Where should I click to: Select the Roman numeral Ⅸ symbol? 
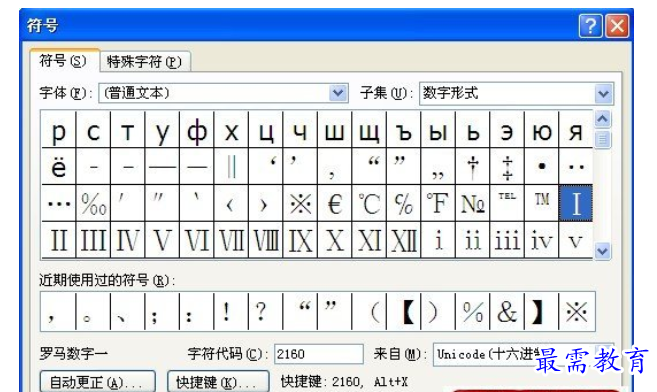click(300, 240)
